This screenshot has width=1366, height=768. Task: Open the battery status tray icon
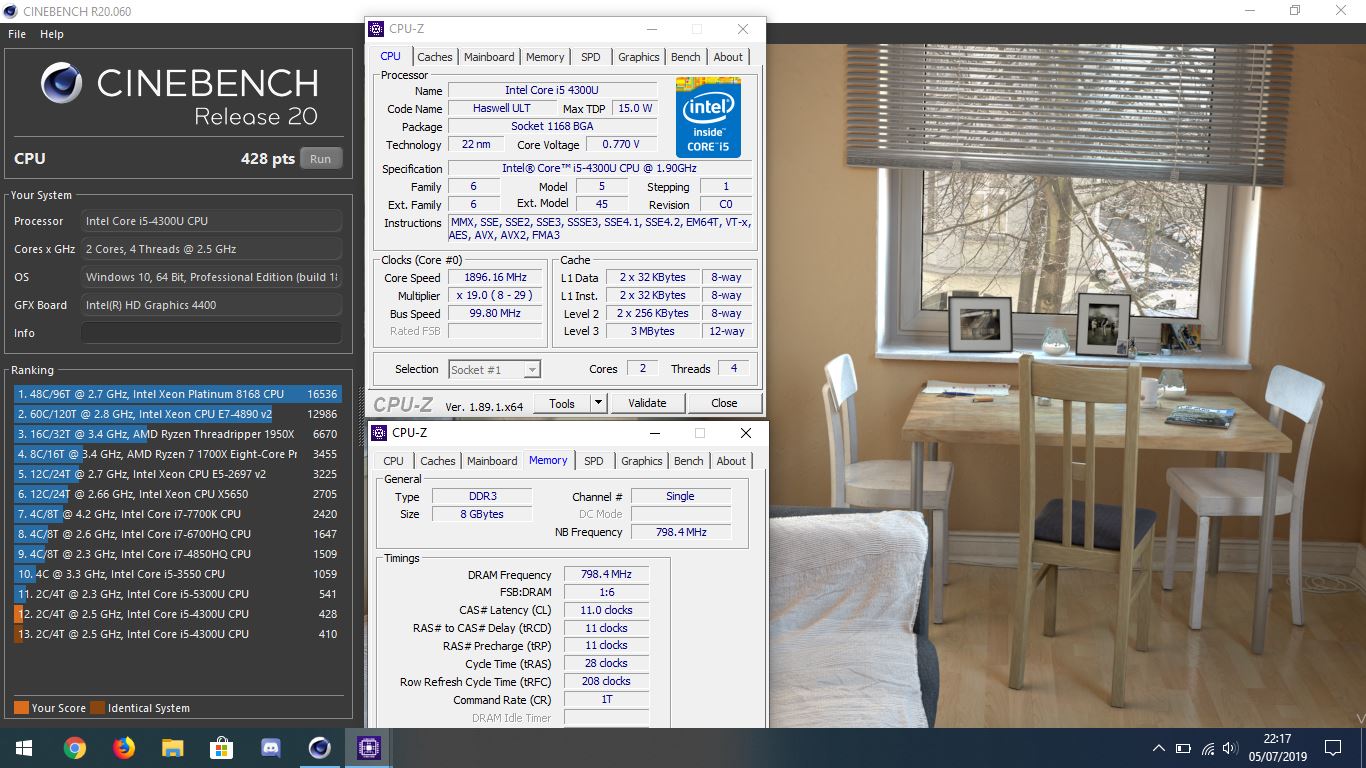(1183, 748)
